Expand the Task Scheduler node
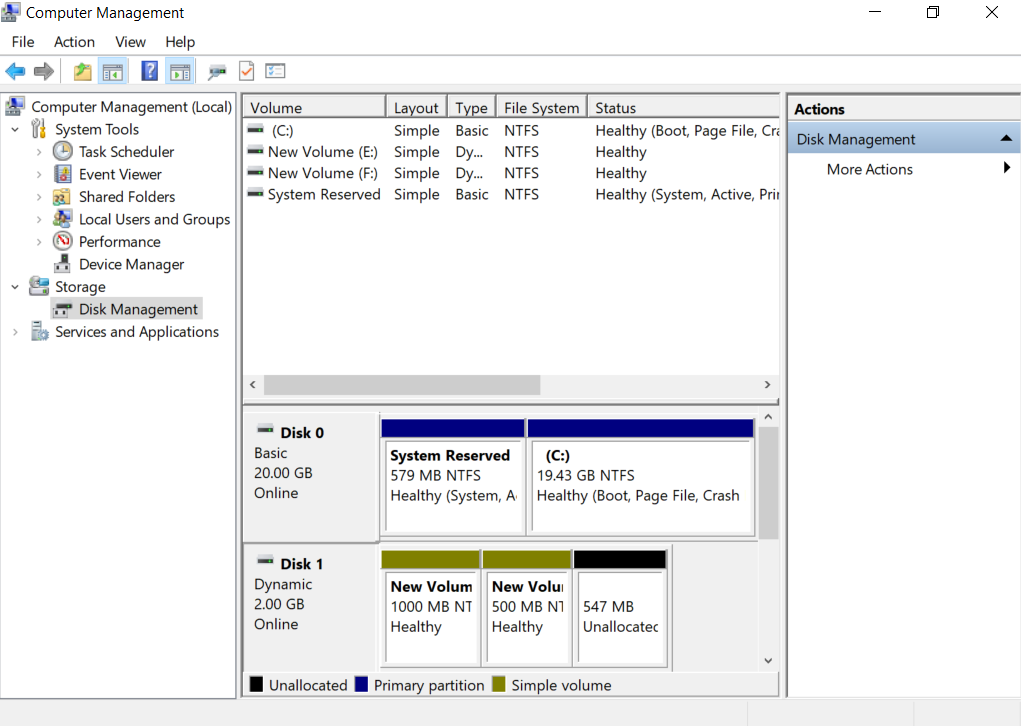This screenshot has height=726, width=1021. click(39, 152)
